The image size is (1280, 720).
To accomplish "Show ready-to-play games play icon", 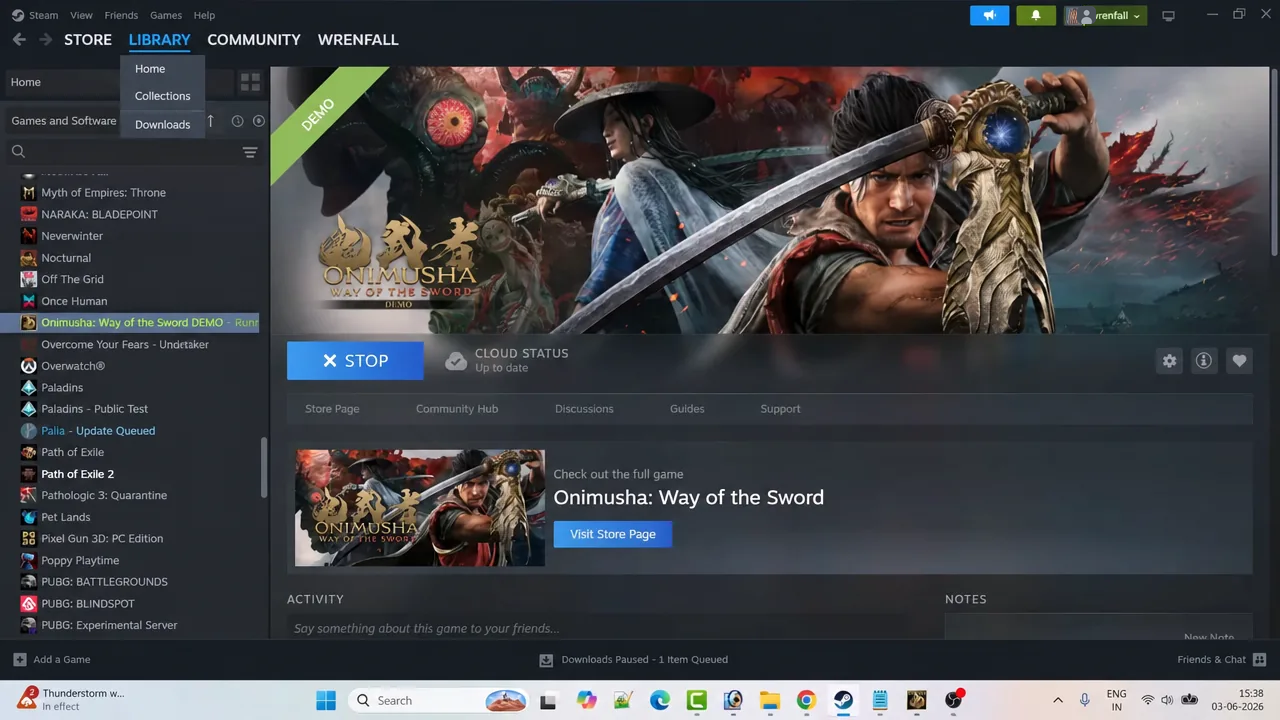I will tap(259, 121).
